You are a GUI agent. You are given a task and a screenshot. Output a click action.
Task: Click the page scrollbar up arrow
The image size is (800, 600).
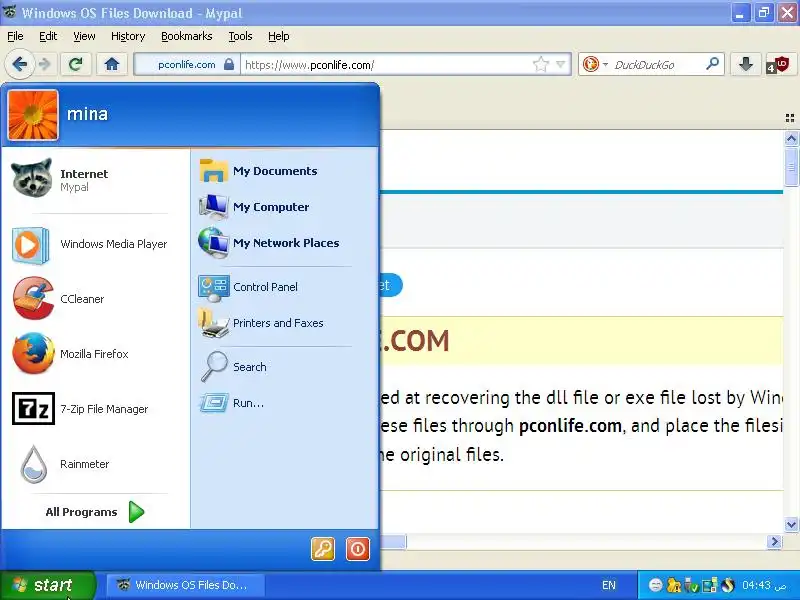point(791,139)
